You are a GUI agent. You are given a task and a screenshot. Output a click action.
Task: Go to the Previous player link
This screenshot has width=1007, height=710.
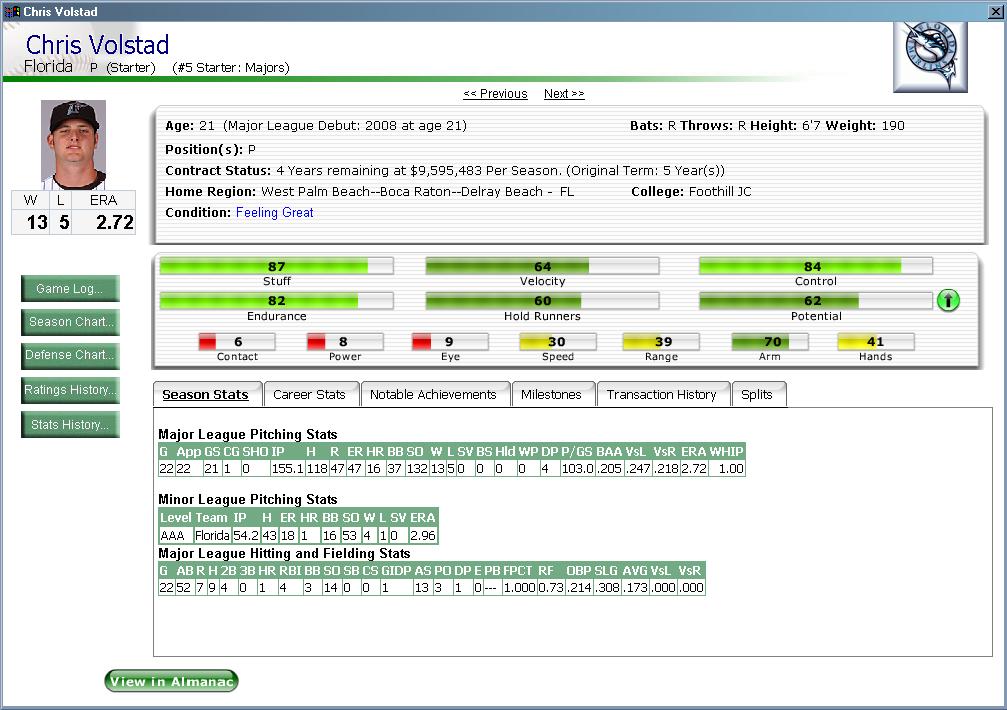pyautogui.click(x=495, y=94)
